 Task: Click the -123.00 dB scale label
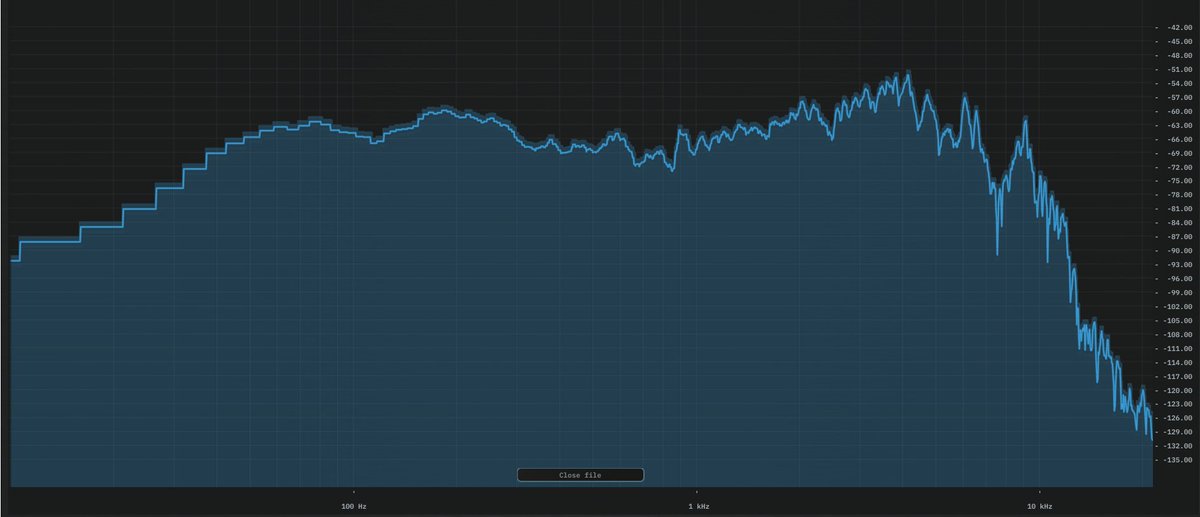(1177, 404)
